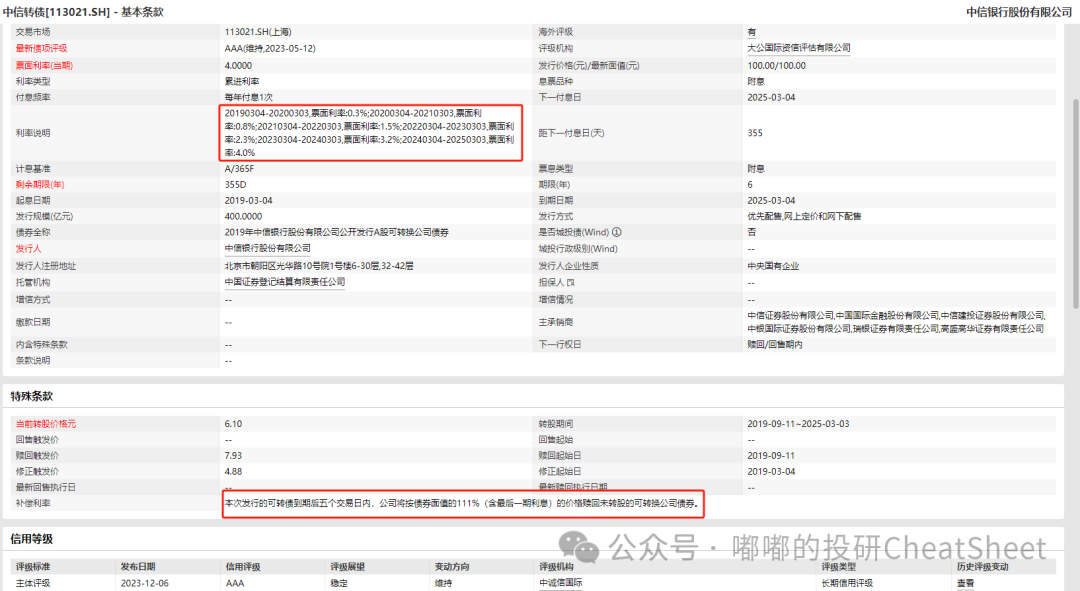Select red label 票面利率(当期)

pos(44,65)
